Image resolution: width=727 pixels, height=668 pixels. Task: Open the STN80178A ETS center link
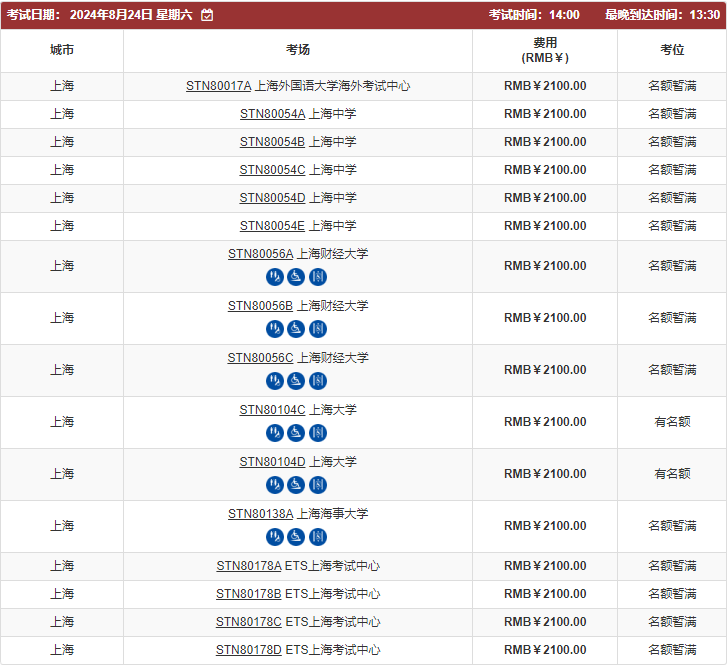pyautogui.click(x=249, y=566)
